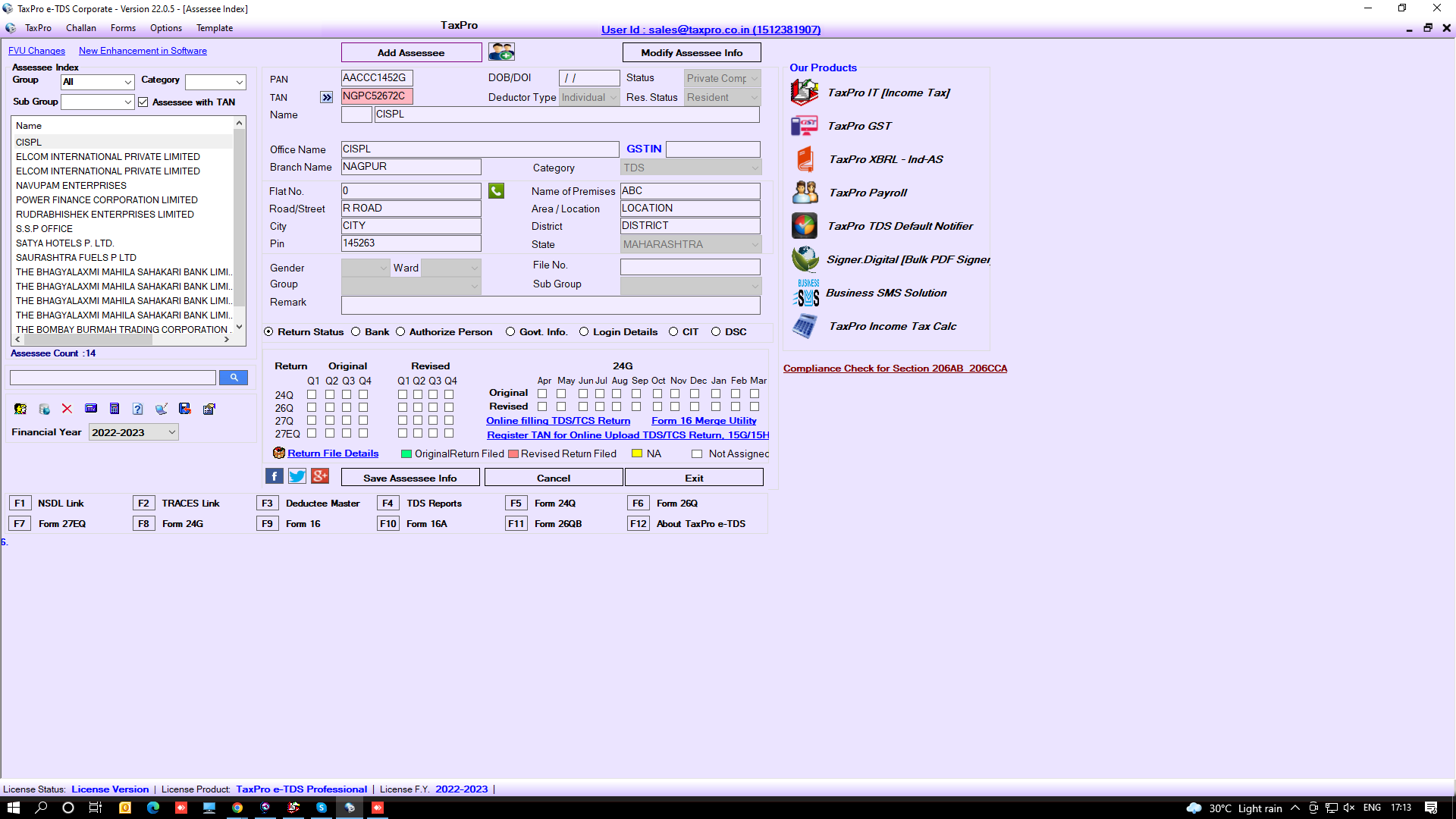Click the assessee search input field

(113, 378)
